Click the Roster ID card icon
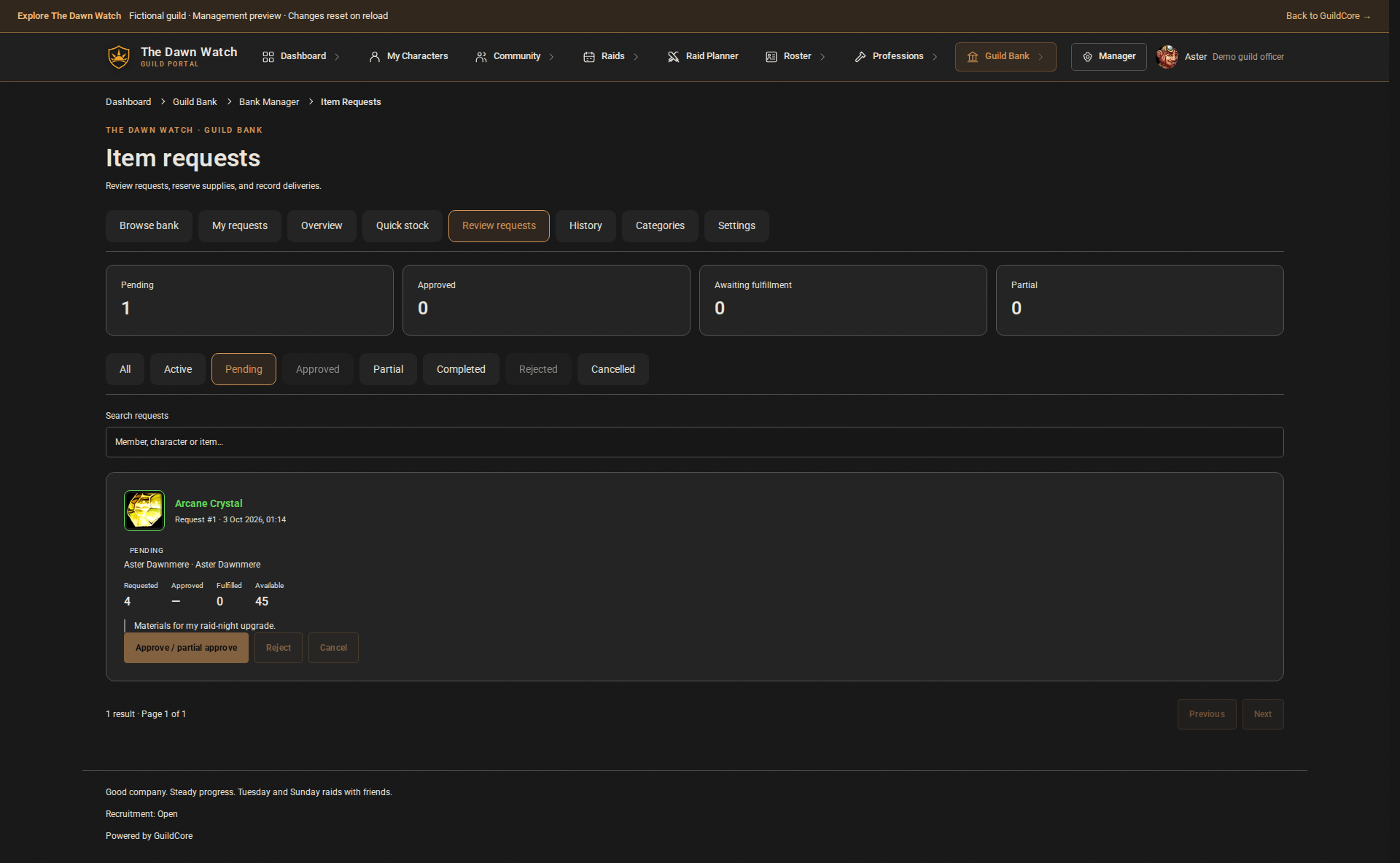The height and width of the screenshot is (863, 1400). (771, 57)
